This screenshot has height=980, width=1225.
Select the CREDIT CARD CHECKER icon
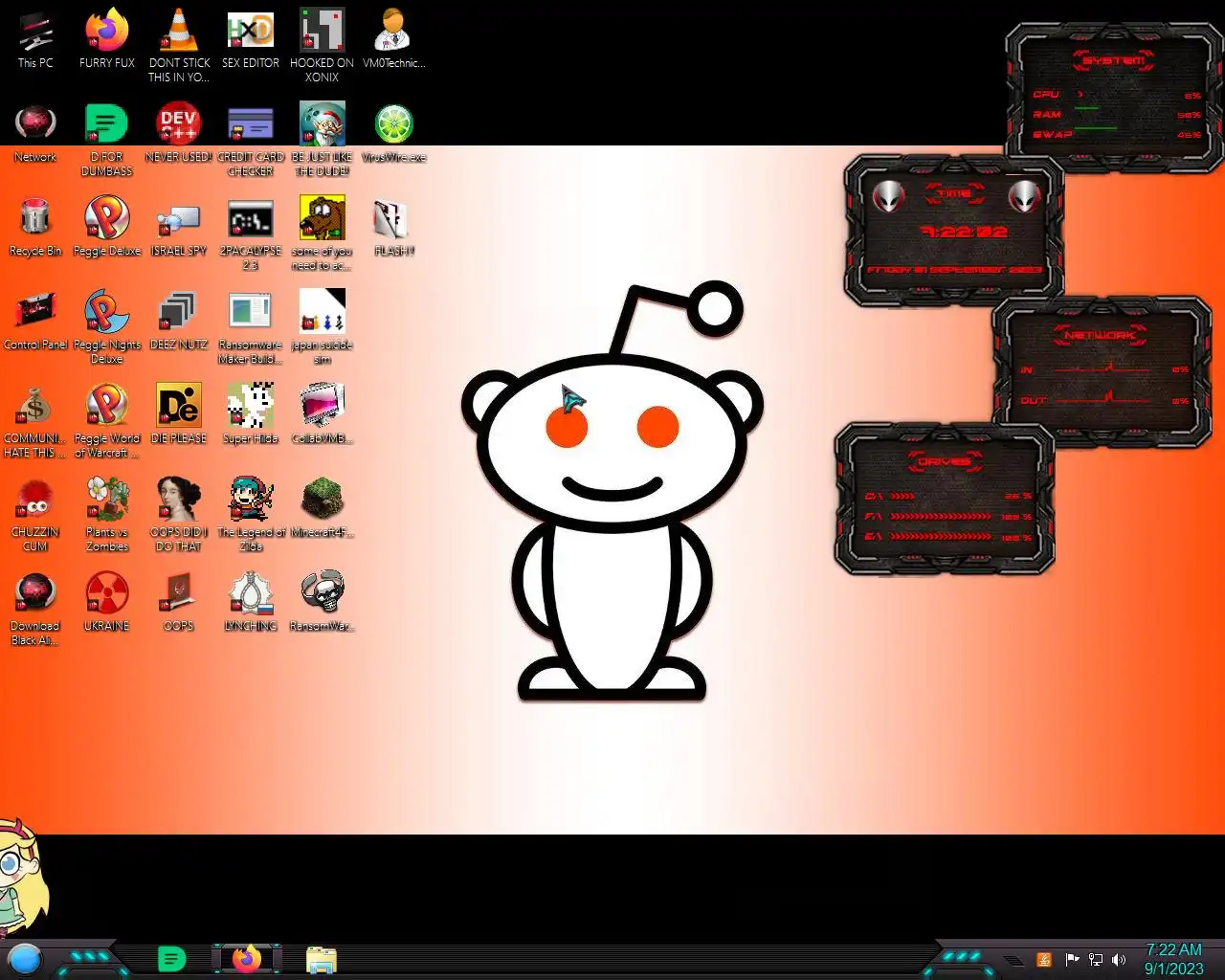(251, 140)
